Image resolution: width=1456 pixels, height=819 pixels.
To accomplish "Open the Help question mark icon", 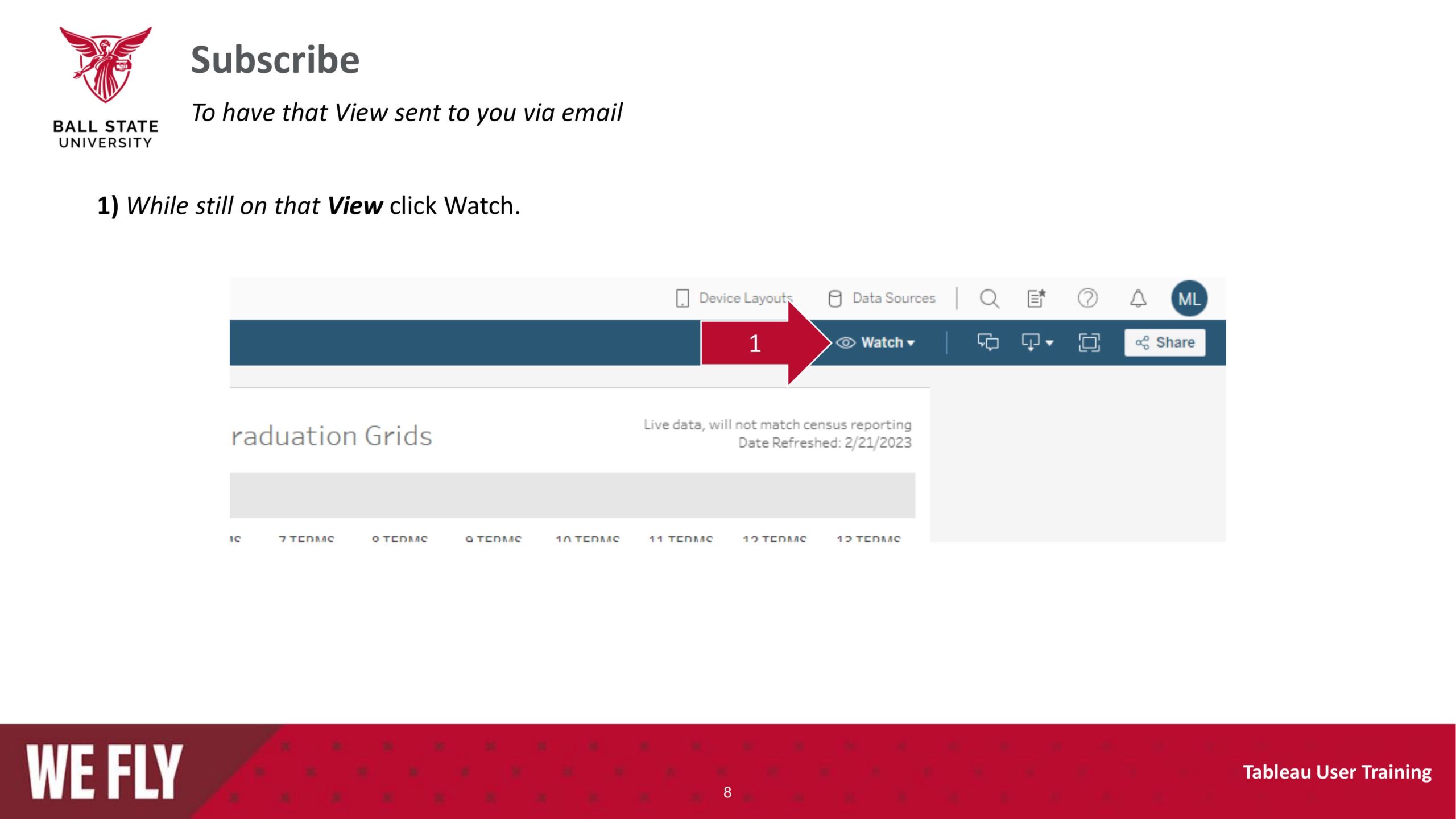I will point(1089,298).
